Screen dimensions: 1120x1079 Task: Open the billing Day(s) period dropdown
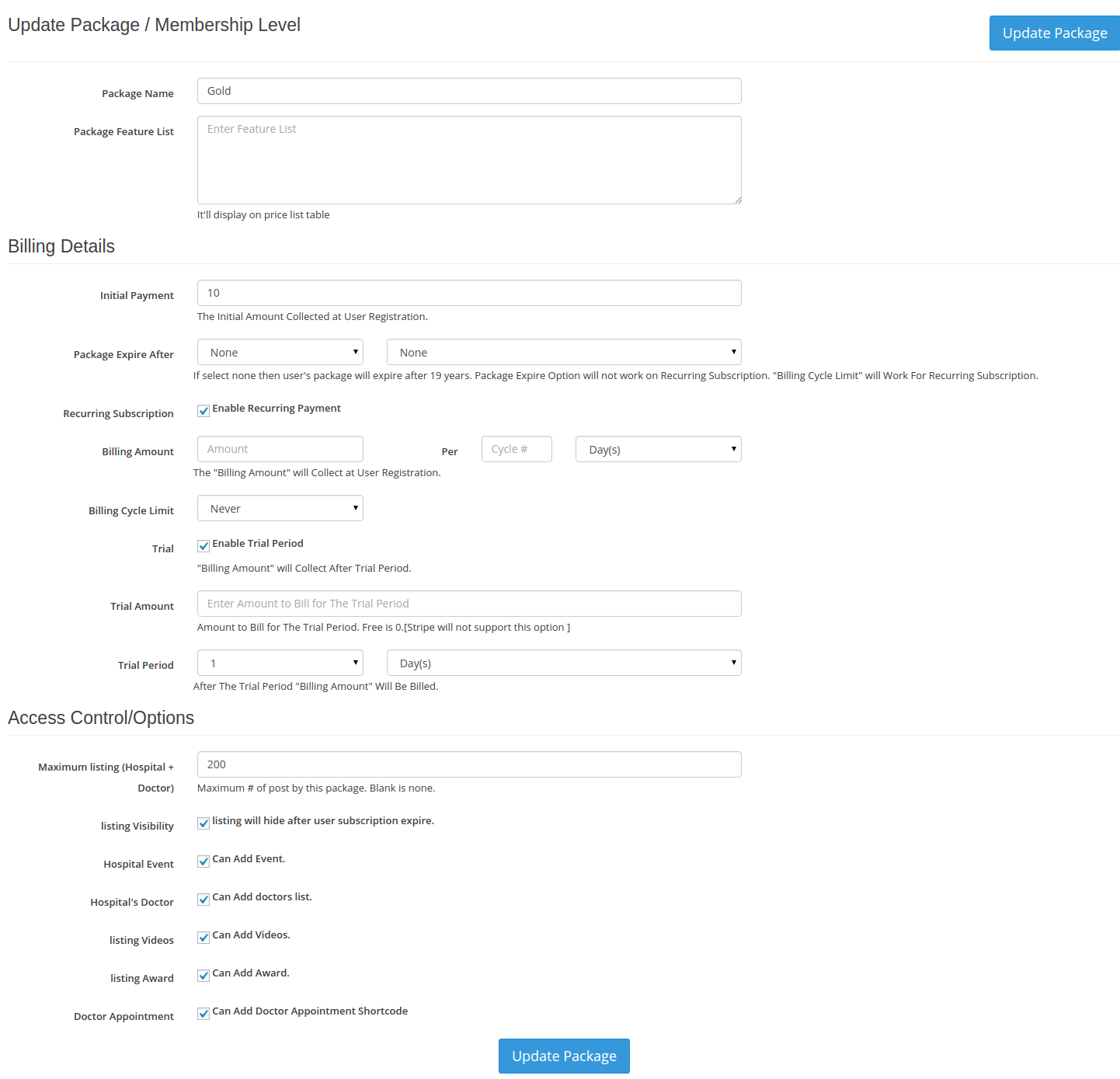point(658,450)
